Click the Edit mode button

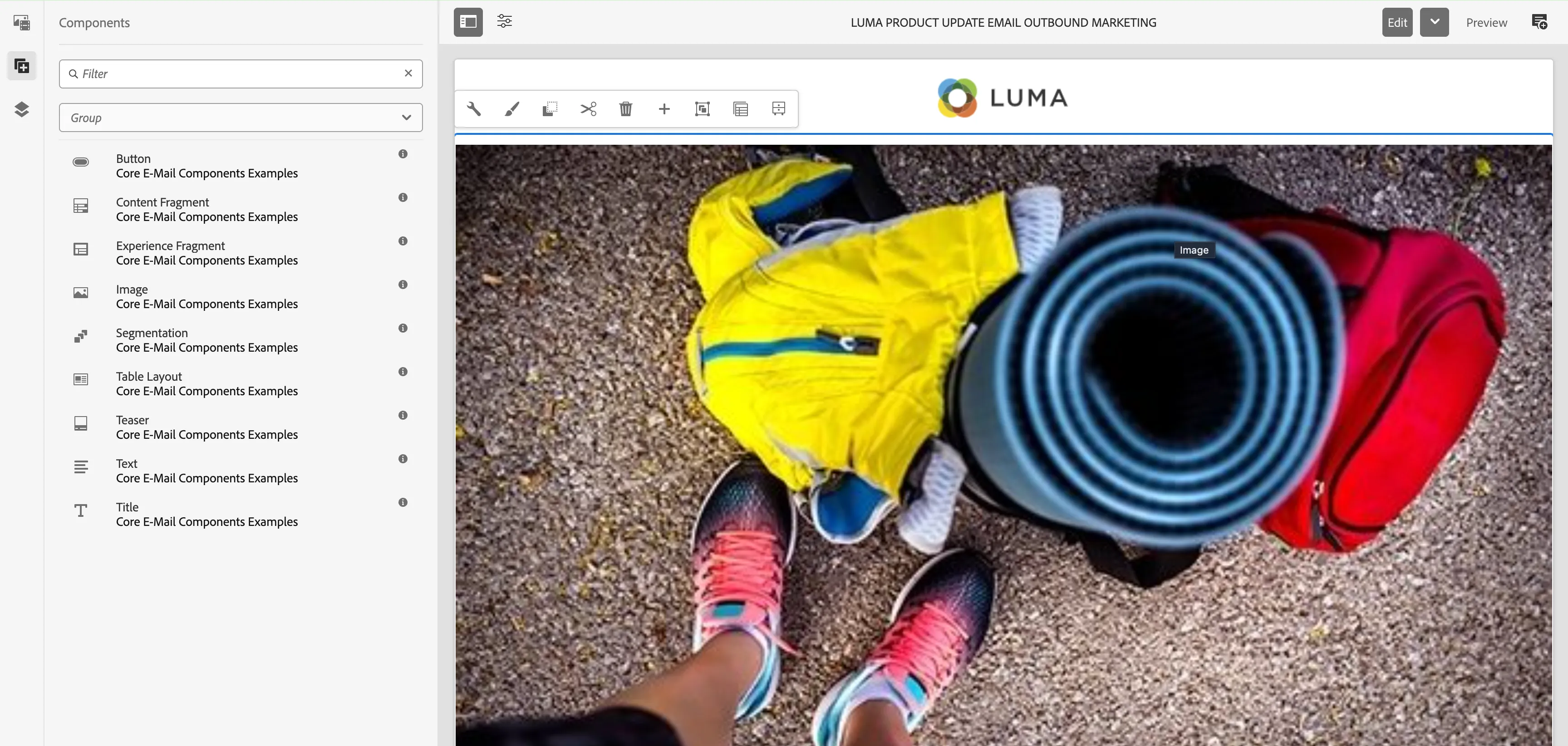(1397, 22)
